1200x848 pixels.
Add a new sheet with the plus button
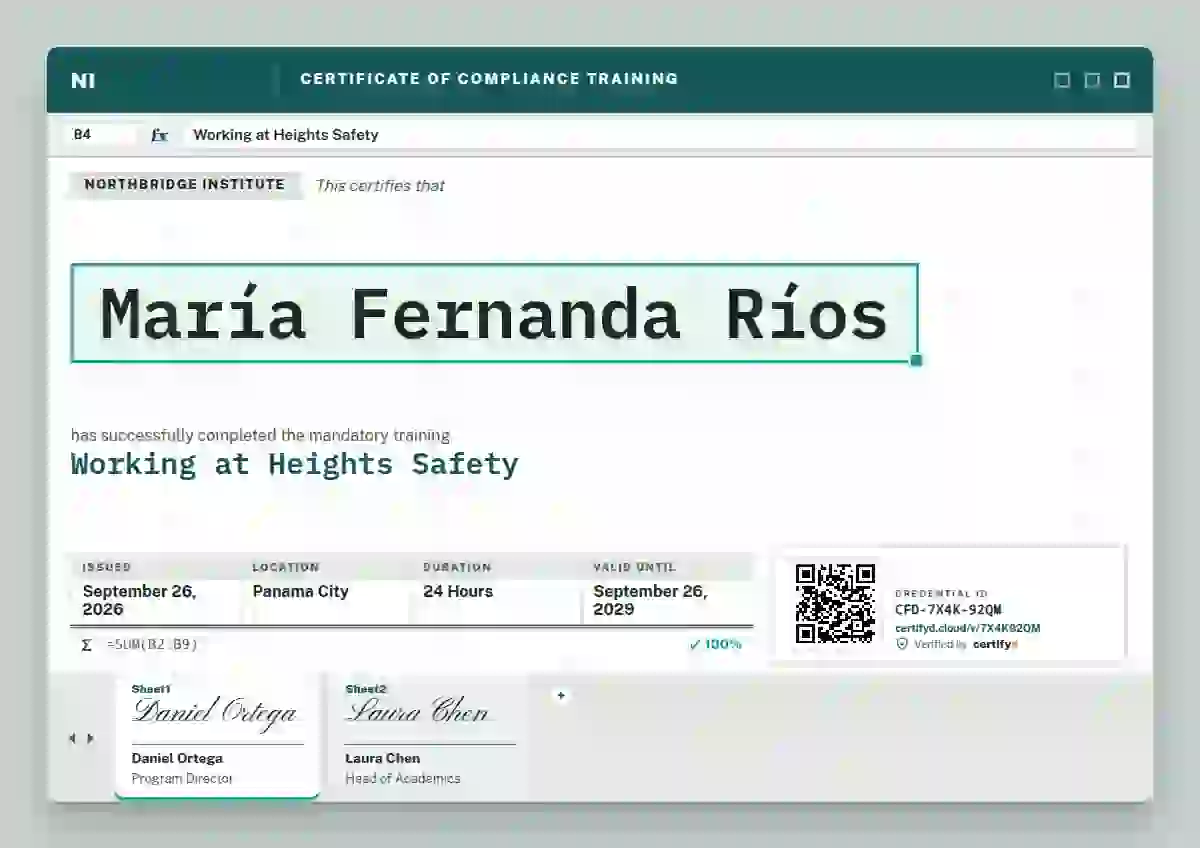(561, 695)
